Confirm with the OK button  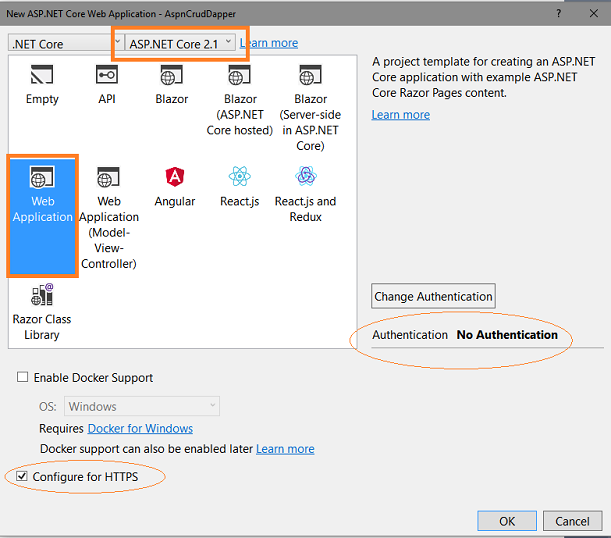(x=507, y=521)
